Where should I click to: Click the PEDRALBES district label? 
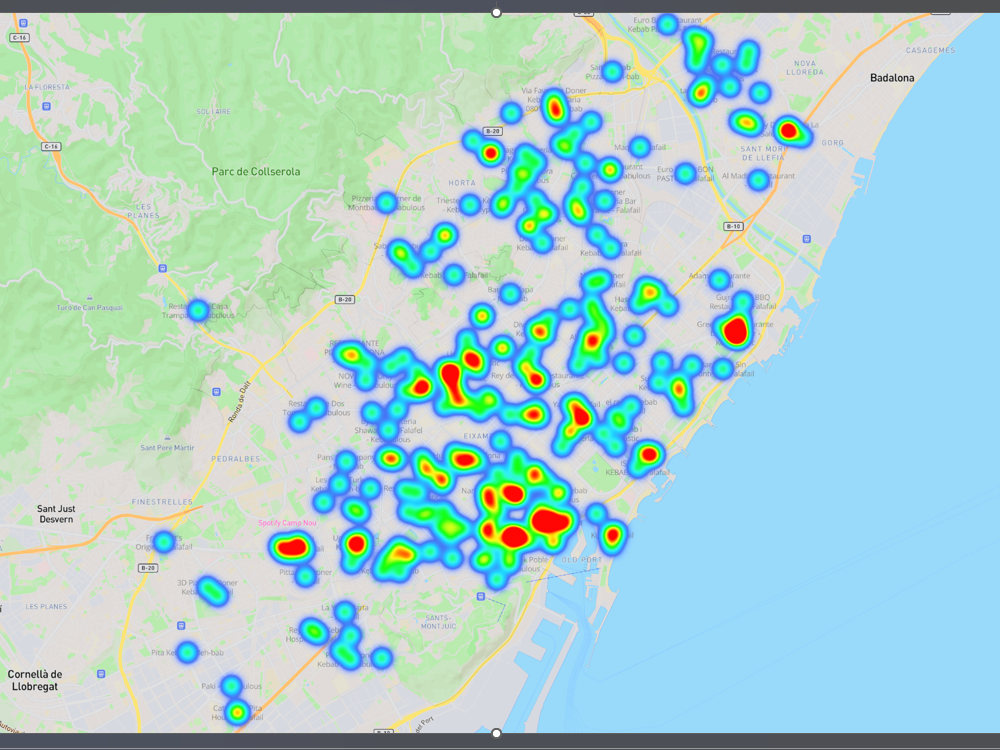pos(236,459)
